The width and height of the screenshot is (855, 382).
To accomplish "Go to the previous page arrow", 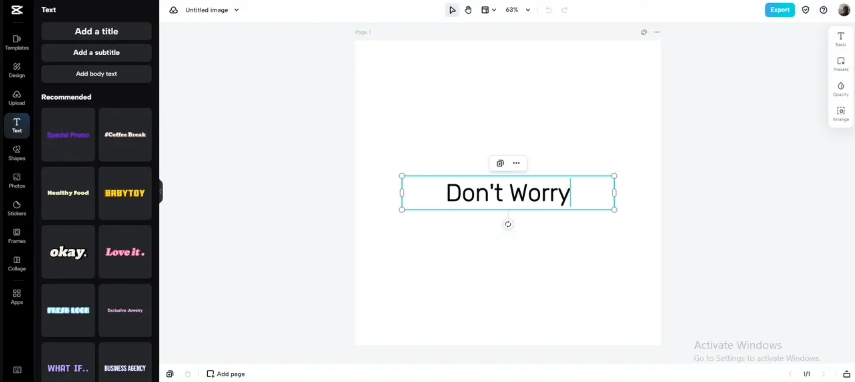I will [790, 374].
